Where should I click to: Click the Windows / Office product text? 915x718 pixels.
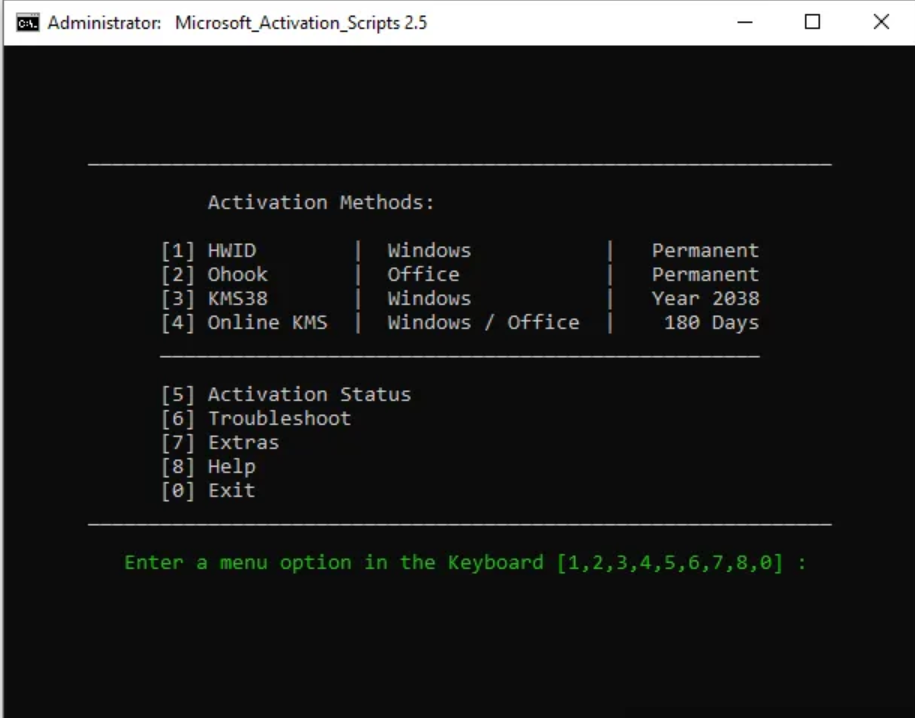point(483,323)
